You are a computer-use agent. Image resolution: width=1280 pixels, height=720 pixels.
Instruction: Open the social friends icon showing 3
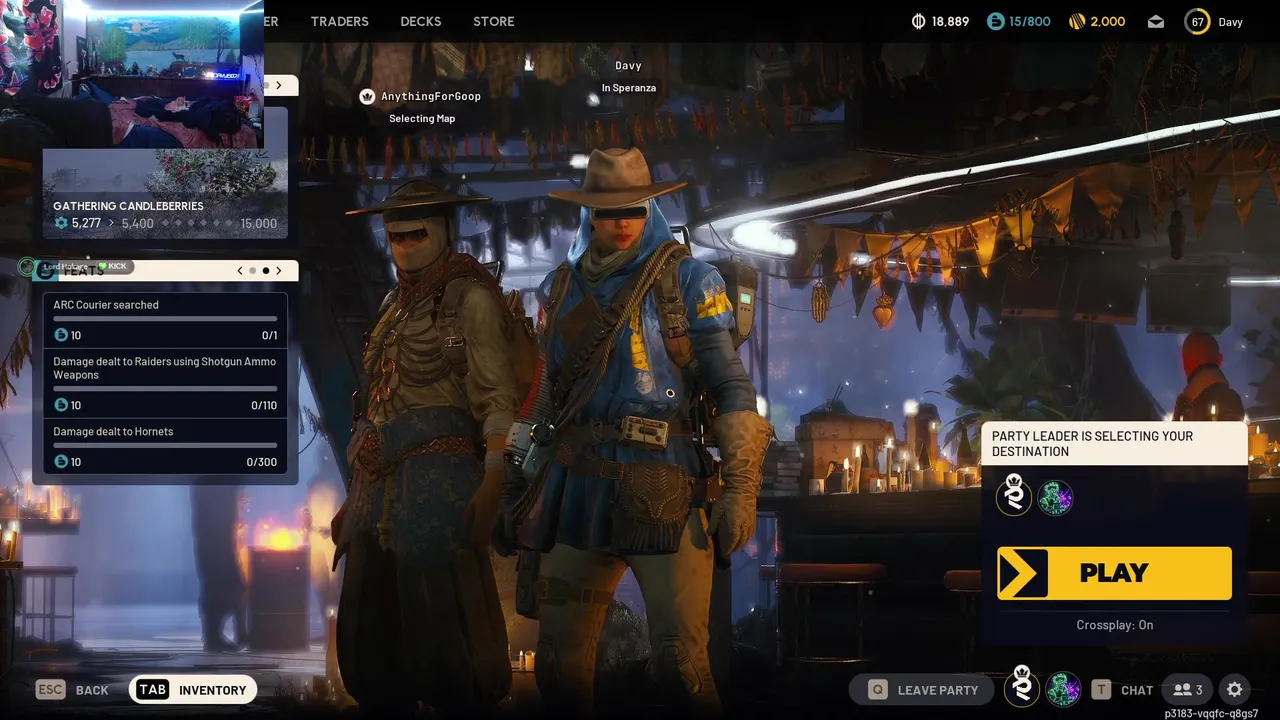[x=1188, y=689]
